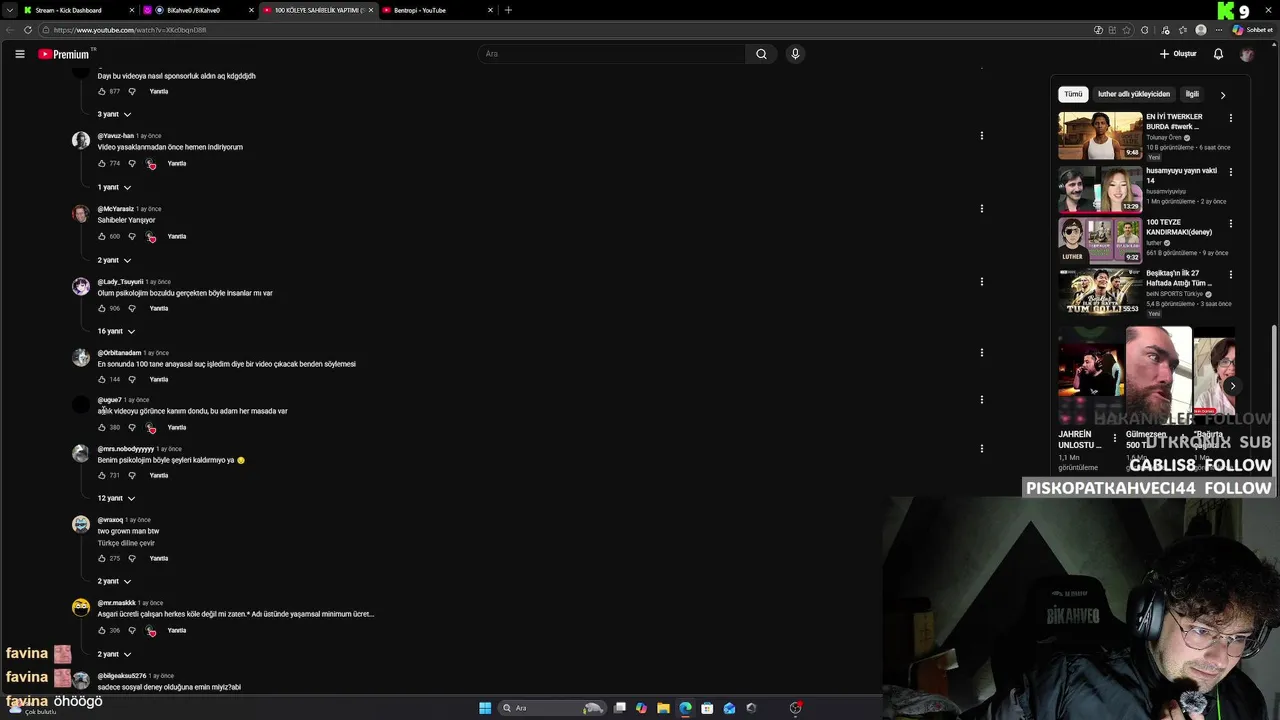Go back in browser
1280x720 pixels.
(11, 30)
